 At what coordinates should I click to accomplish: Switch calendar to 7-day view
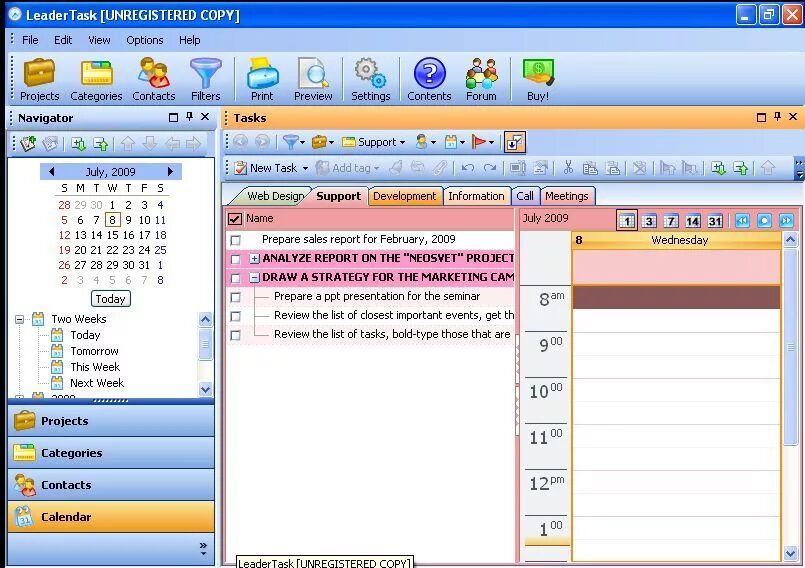click(x=670, y=221)
